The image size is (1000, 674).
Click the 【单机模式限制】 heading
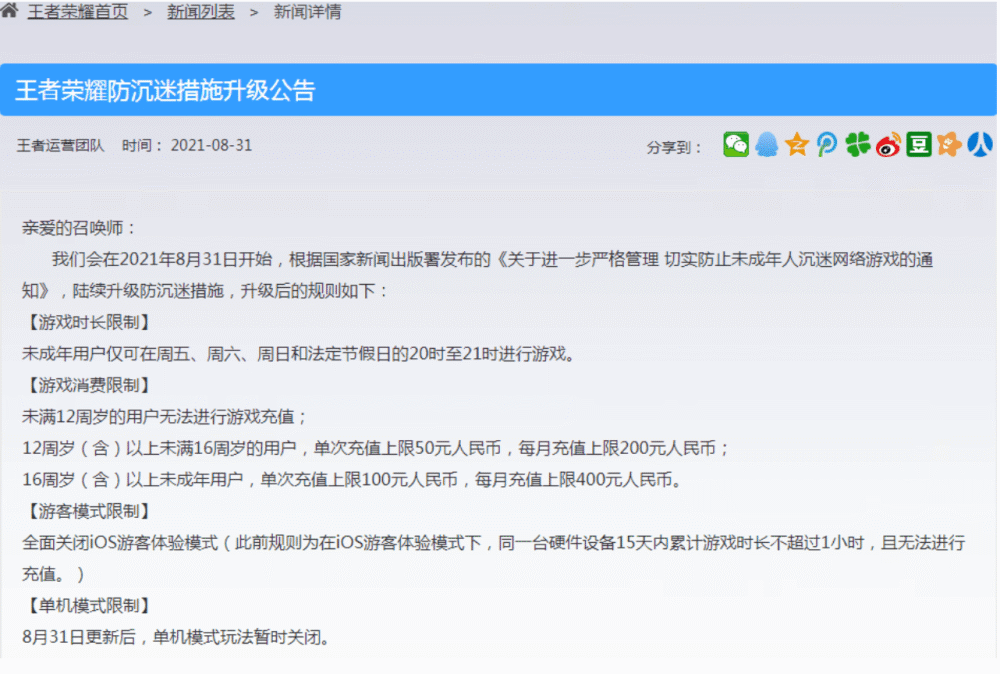coord(88,605)
